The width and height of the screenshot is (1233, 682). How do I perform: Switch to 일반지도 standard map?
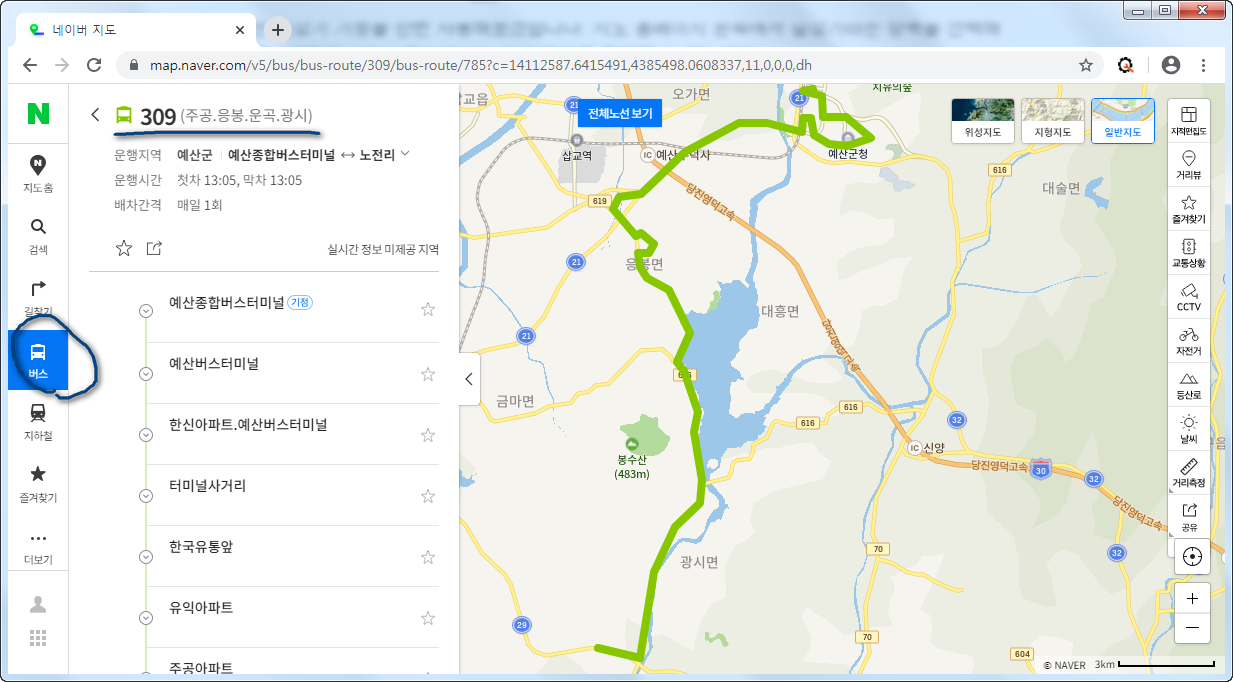(1122, 121)
